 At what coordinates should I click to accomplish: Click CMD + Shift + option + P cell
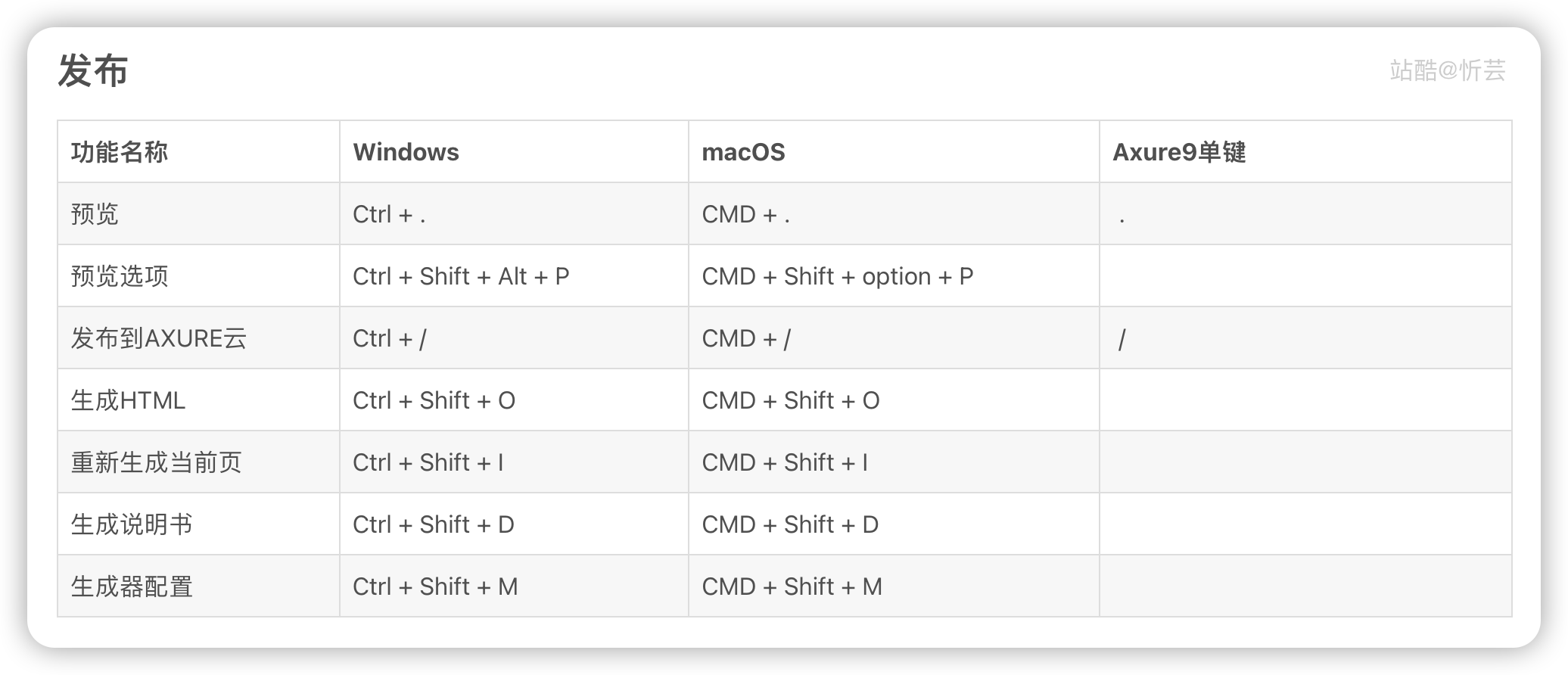[838, 276]
